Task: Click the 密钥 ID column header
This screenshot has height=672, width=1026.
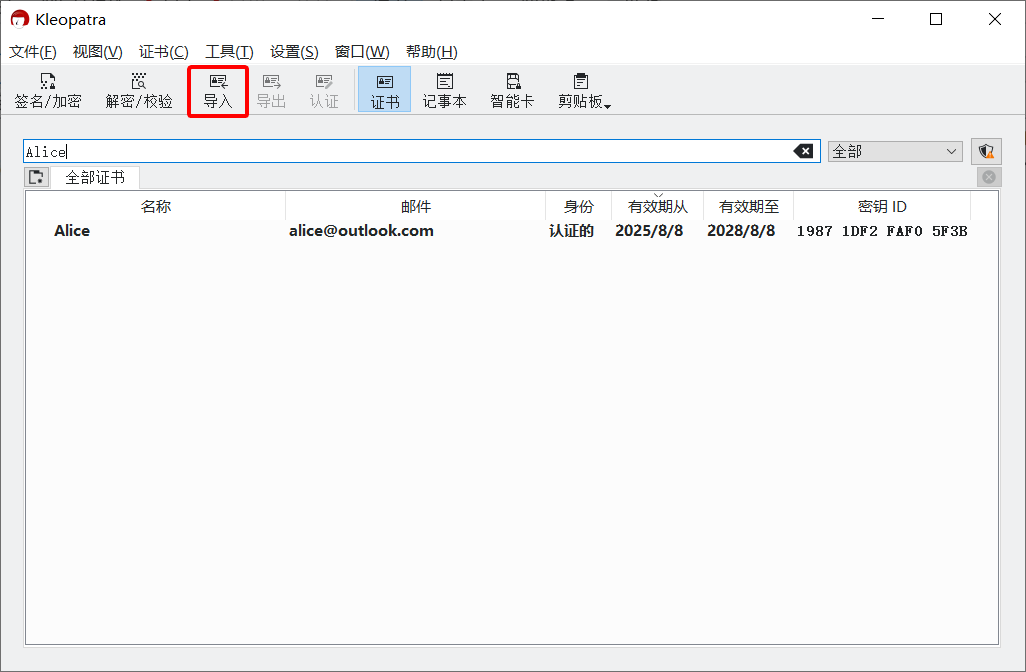Action: [x=882, y=207]
